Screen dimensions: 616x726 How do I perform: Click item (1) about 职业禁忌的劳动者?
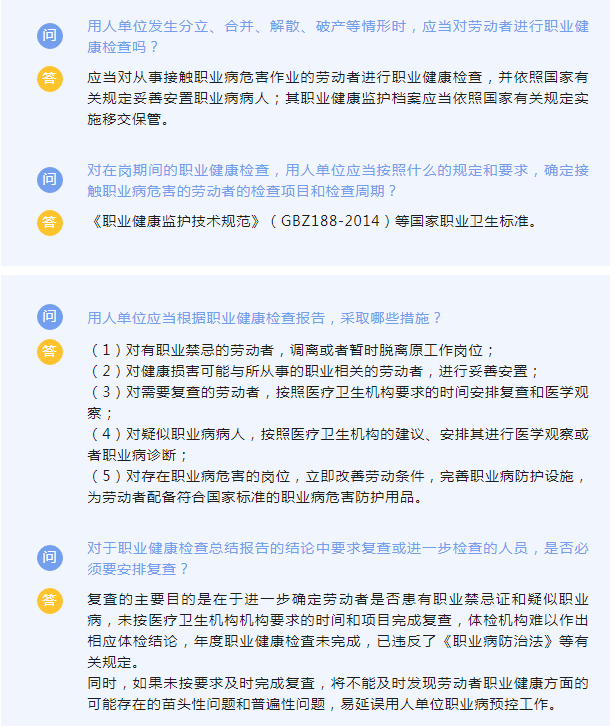tap(292, 350)
